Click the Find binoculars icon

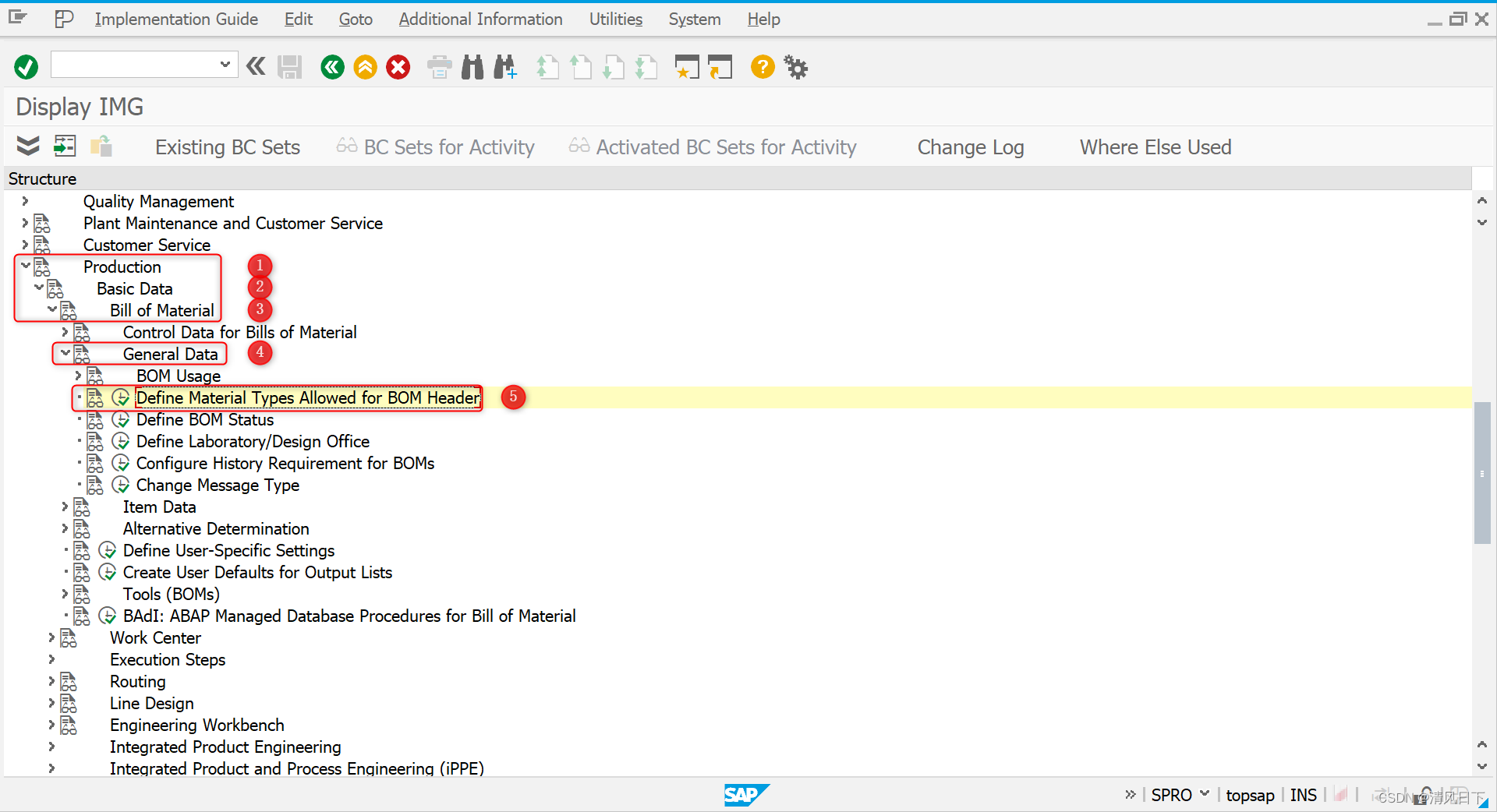(x=472, y=67)
